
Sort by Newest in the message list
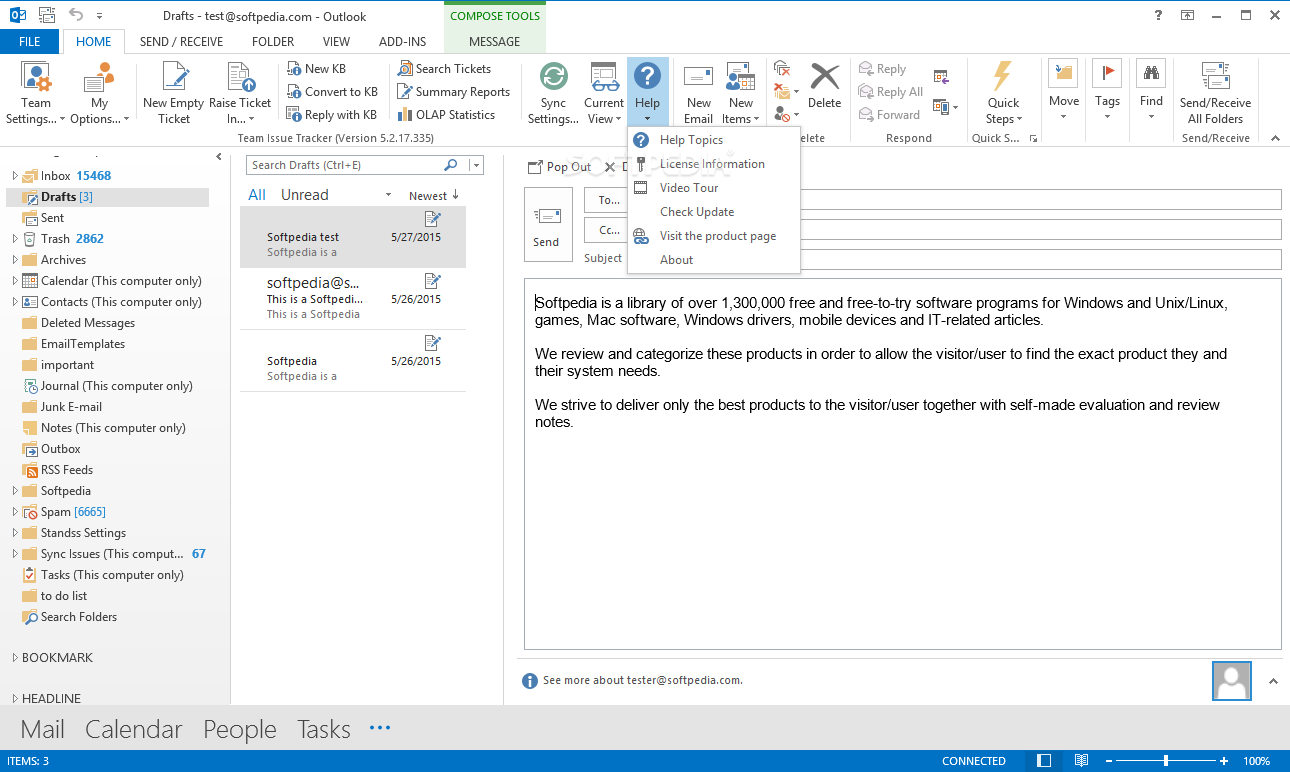[434, 196]
